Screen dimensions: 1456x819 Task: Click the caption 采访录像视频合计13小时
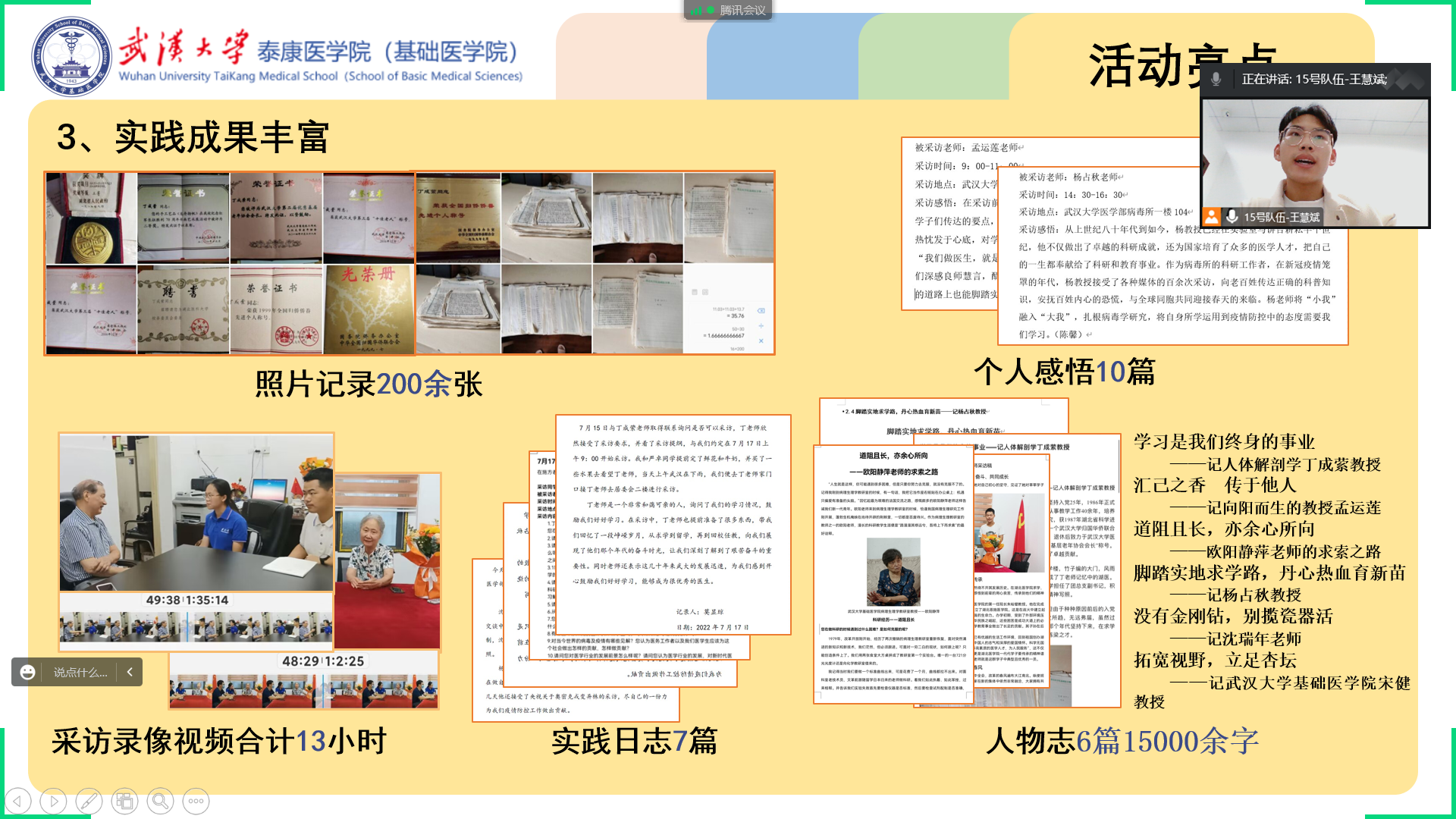[x=219, y=740]
